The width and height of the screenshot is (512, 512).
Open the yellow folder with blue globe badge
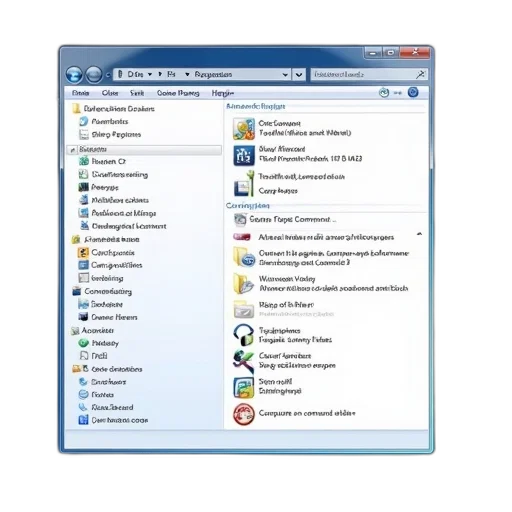pyautogui.click(x=244, y=257)
